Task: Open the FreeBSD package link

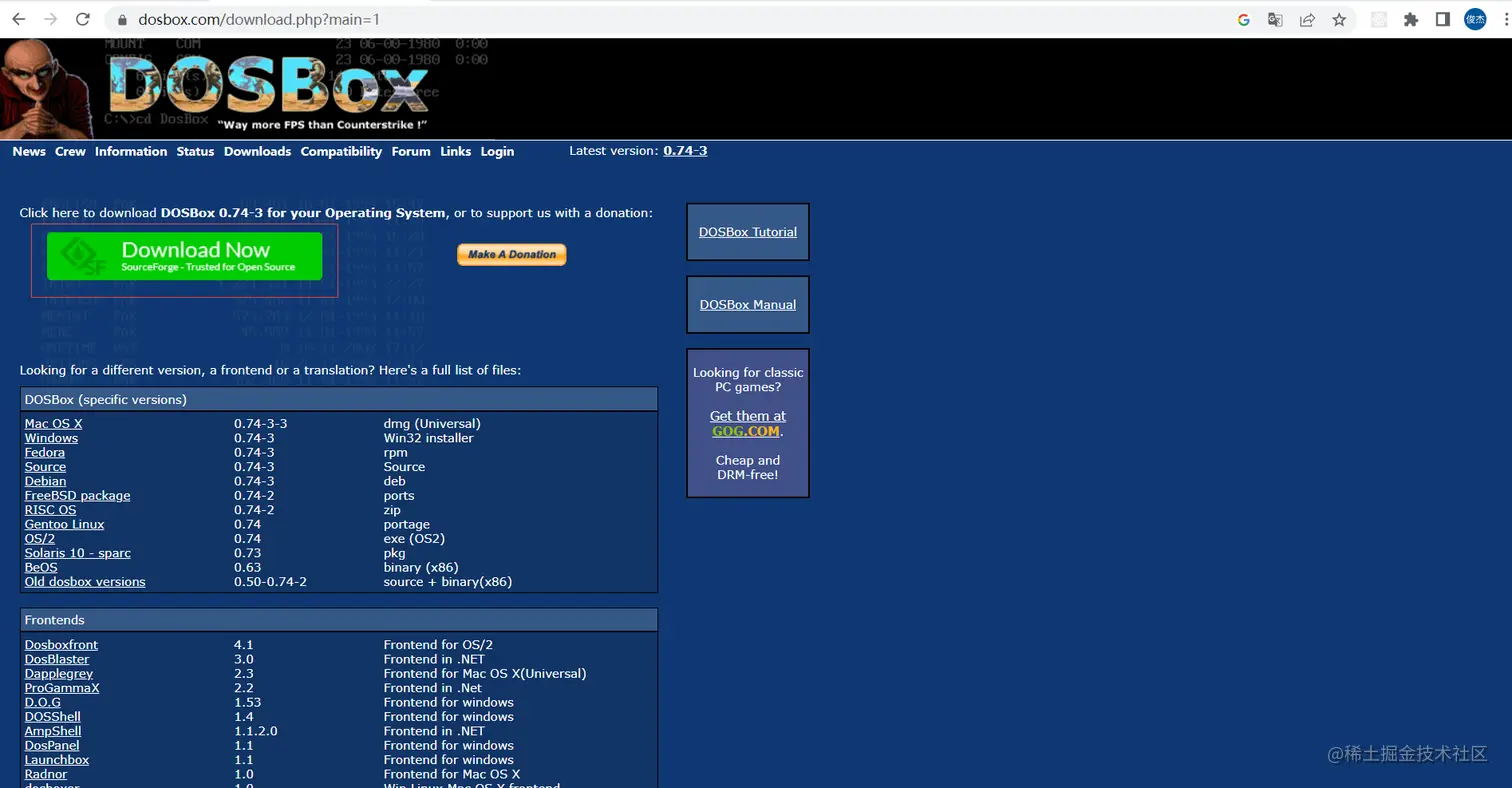Action: coord(77,496)
